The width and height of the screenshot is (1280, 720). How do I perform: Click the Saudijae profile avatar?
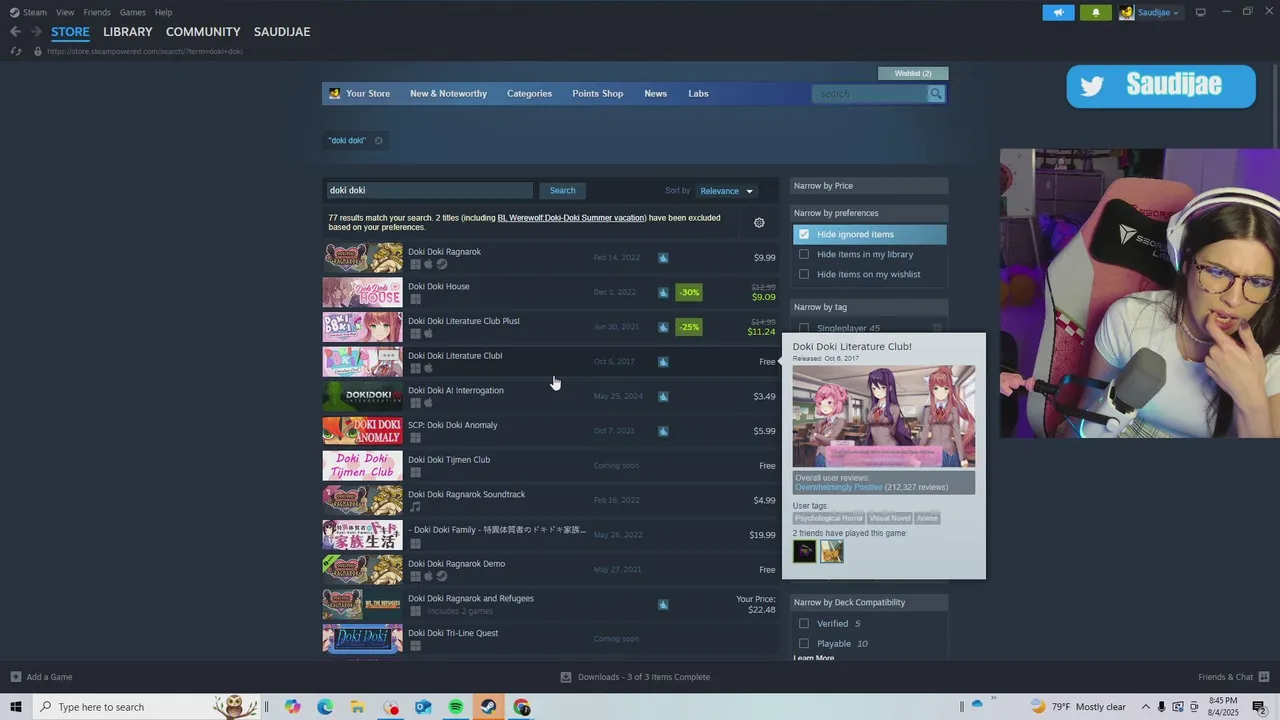click(x=1127, y=12)
